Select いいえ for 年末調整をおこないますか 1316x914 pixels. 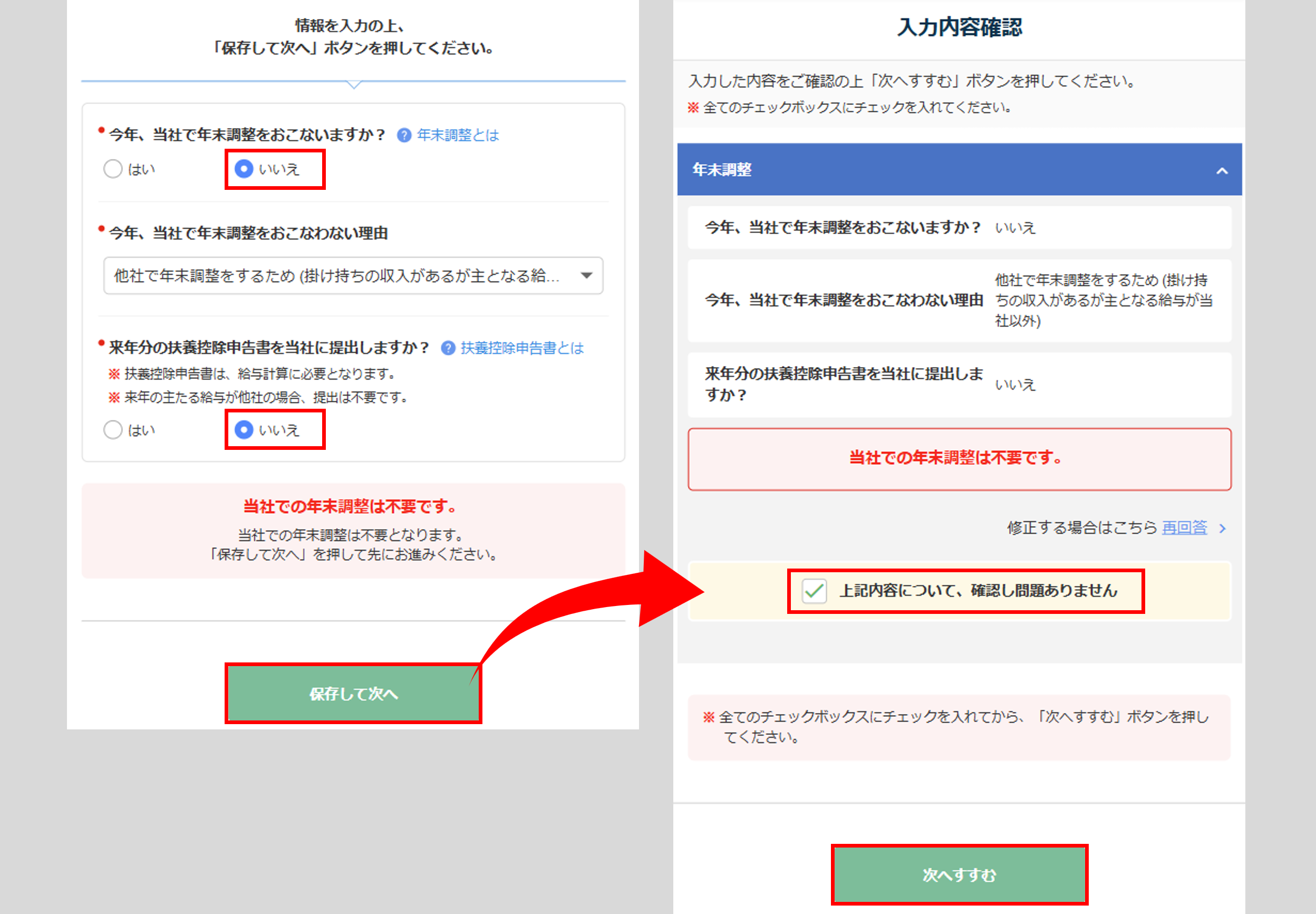coord(244,169)
